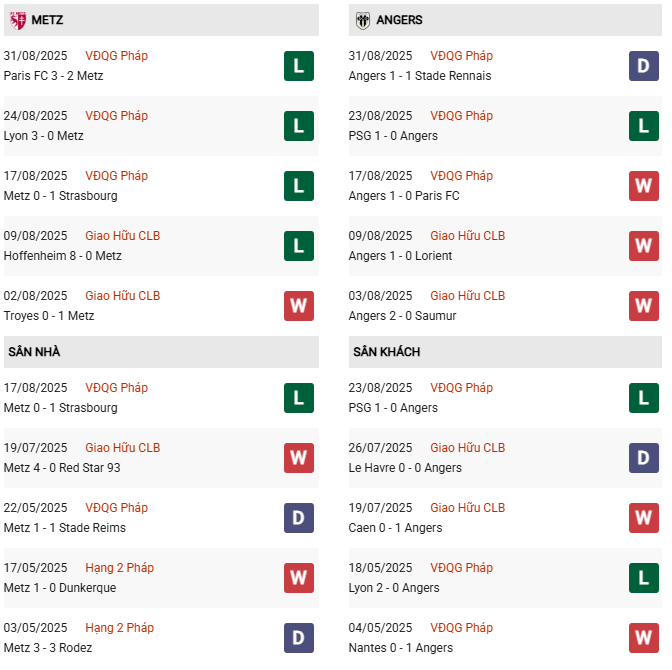
Task: Click the Angers club crest icon
Action: pos(361,20)
